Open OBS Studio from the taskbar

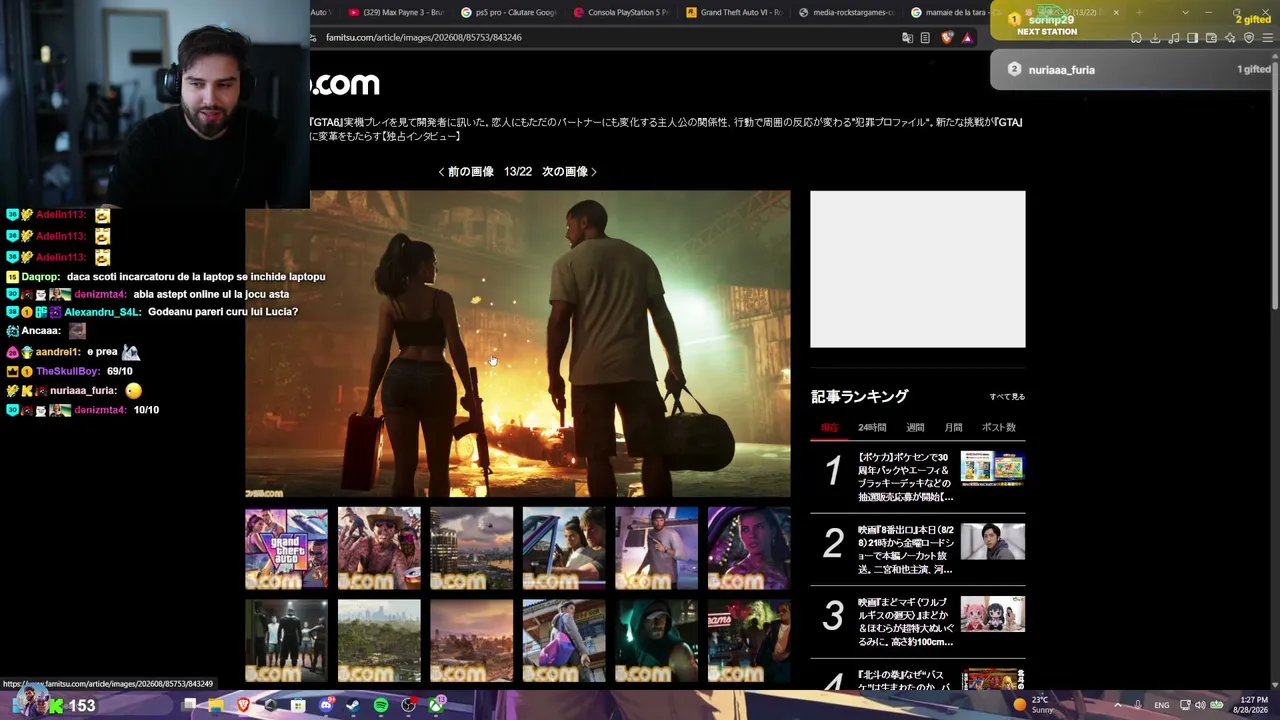pyautogui.click(x=408, y=706)
